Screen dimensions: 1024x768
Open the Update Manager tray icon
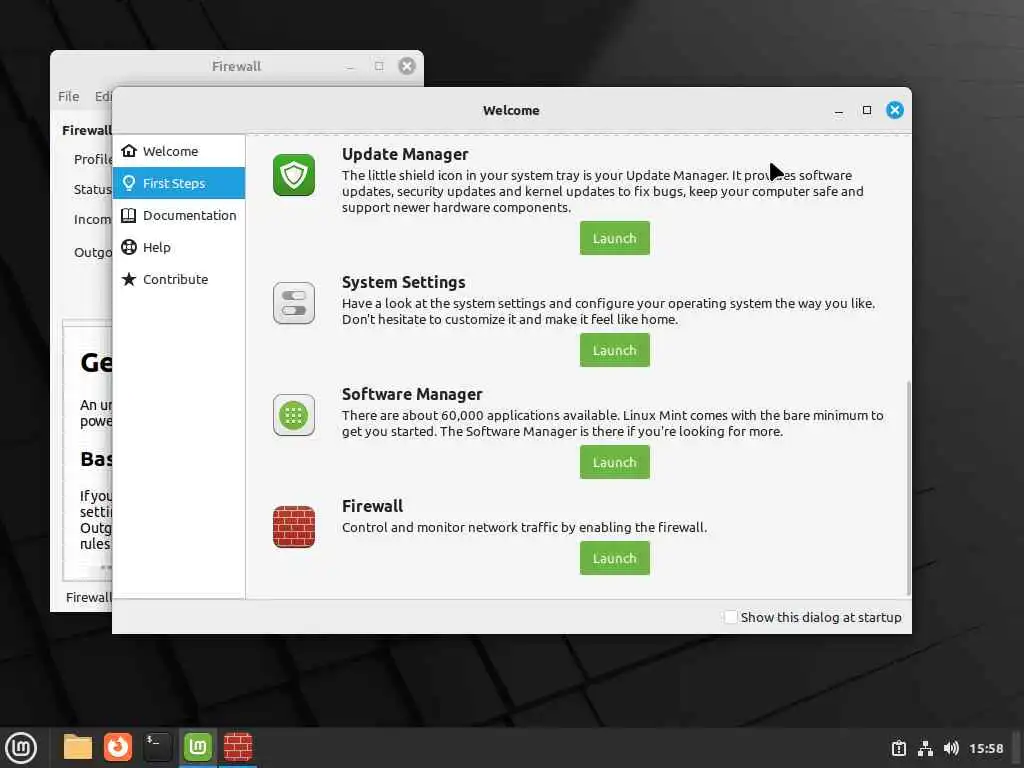point(899,748)
